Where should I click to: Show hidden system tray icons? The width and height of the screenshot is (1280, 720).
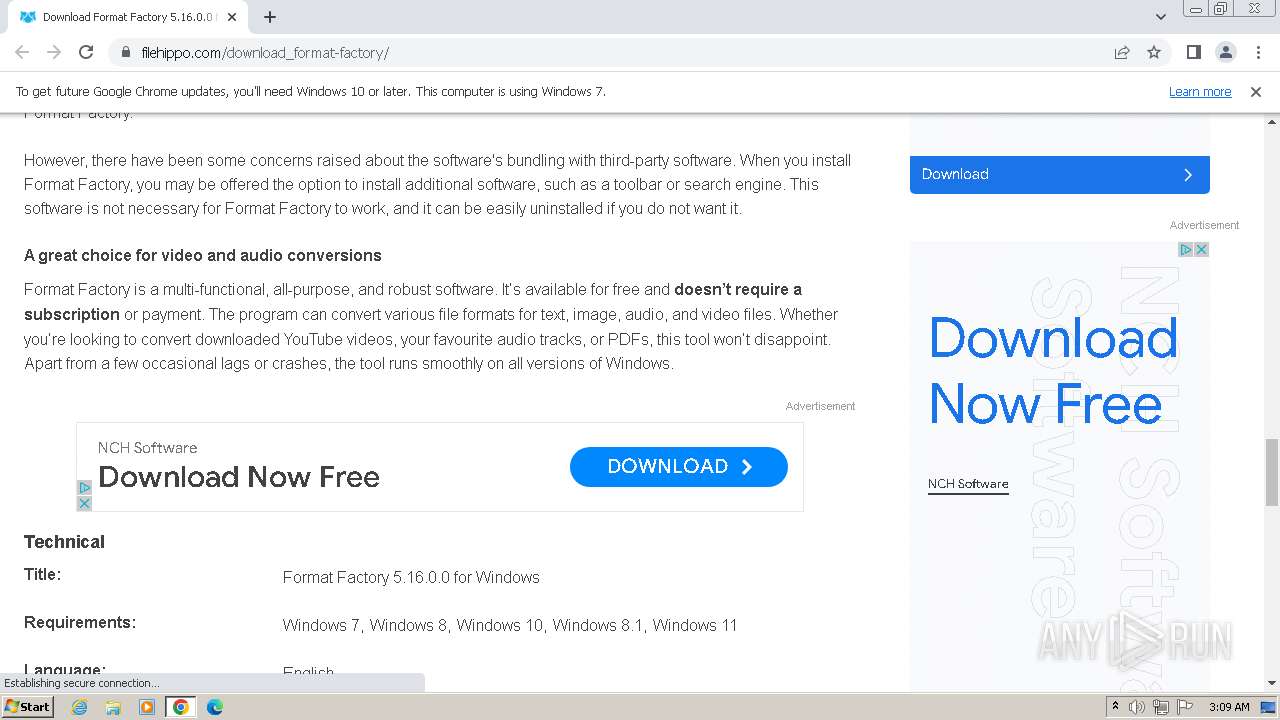point(1115,707)
